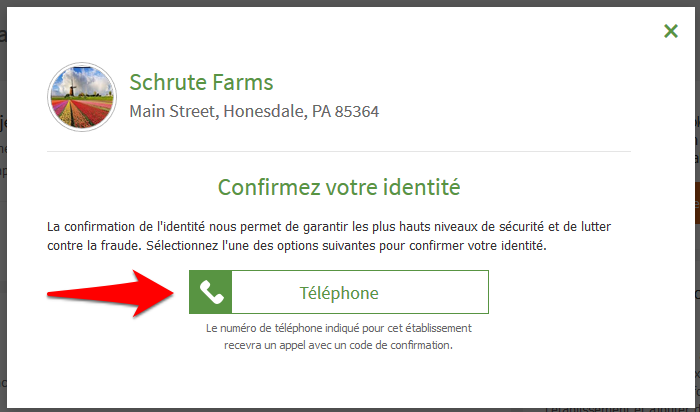Click "Le numéro de téléphone indiqué" caption line
The width and height of the screenshot is (700, 412).
(x=339, y=328)
